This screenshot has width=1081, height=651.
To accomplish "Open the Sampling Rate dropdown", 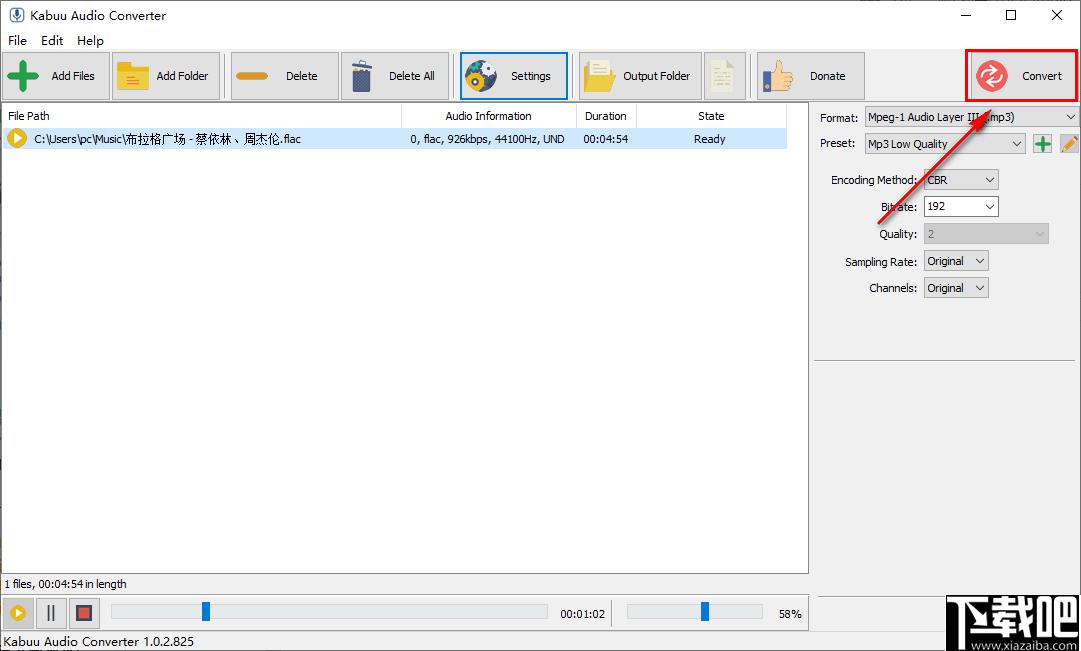I will tap(956, 261).
